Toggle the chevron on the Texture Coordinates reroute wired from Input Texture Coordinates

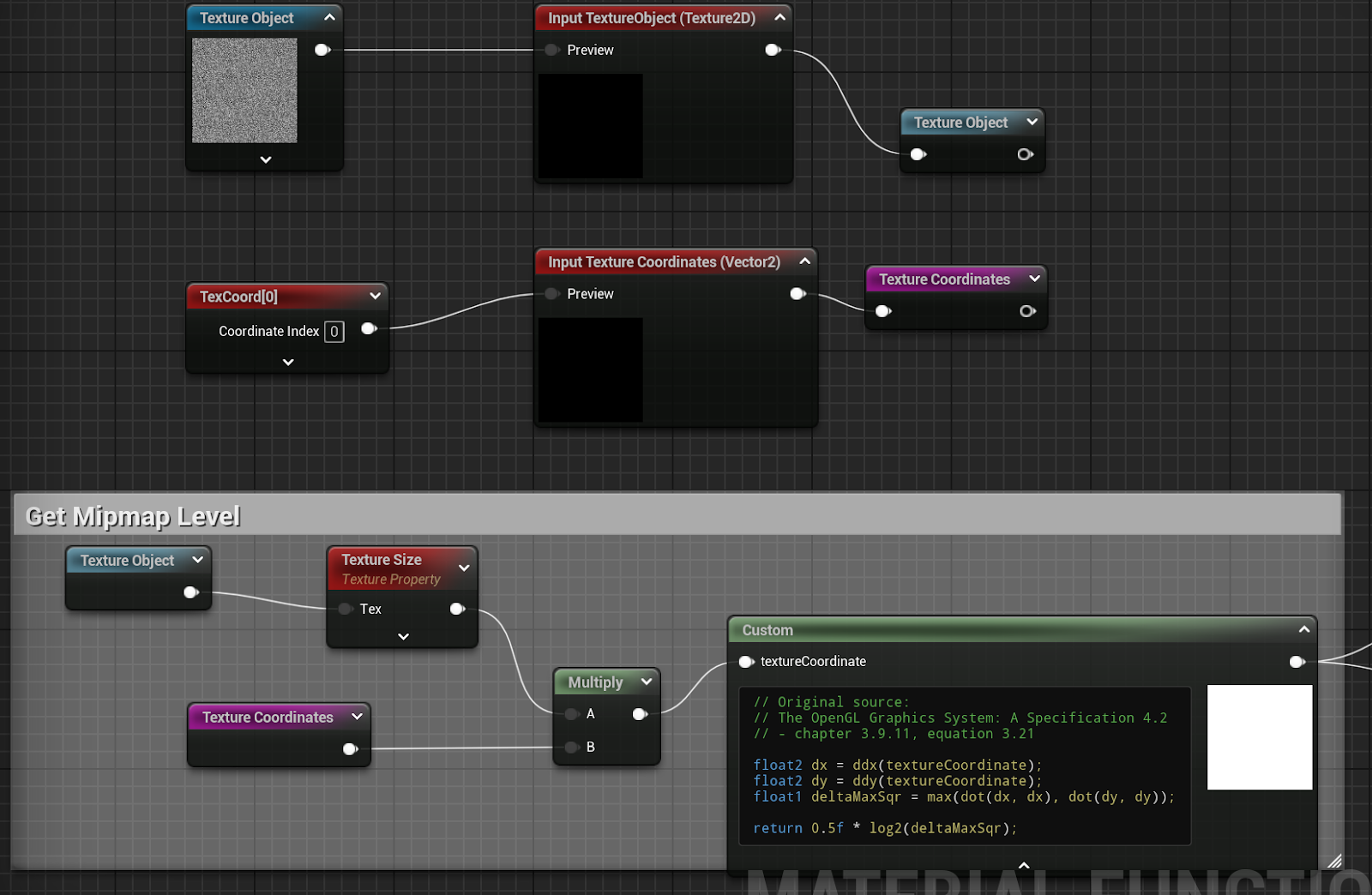click(1034, 279)
